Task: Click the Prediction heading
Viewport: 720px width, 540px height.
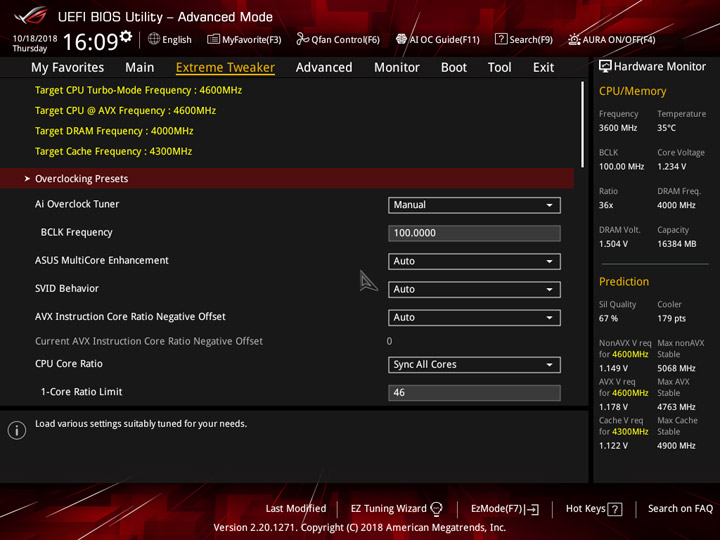Action: [624, 281]
